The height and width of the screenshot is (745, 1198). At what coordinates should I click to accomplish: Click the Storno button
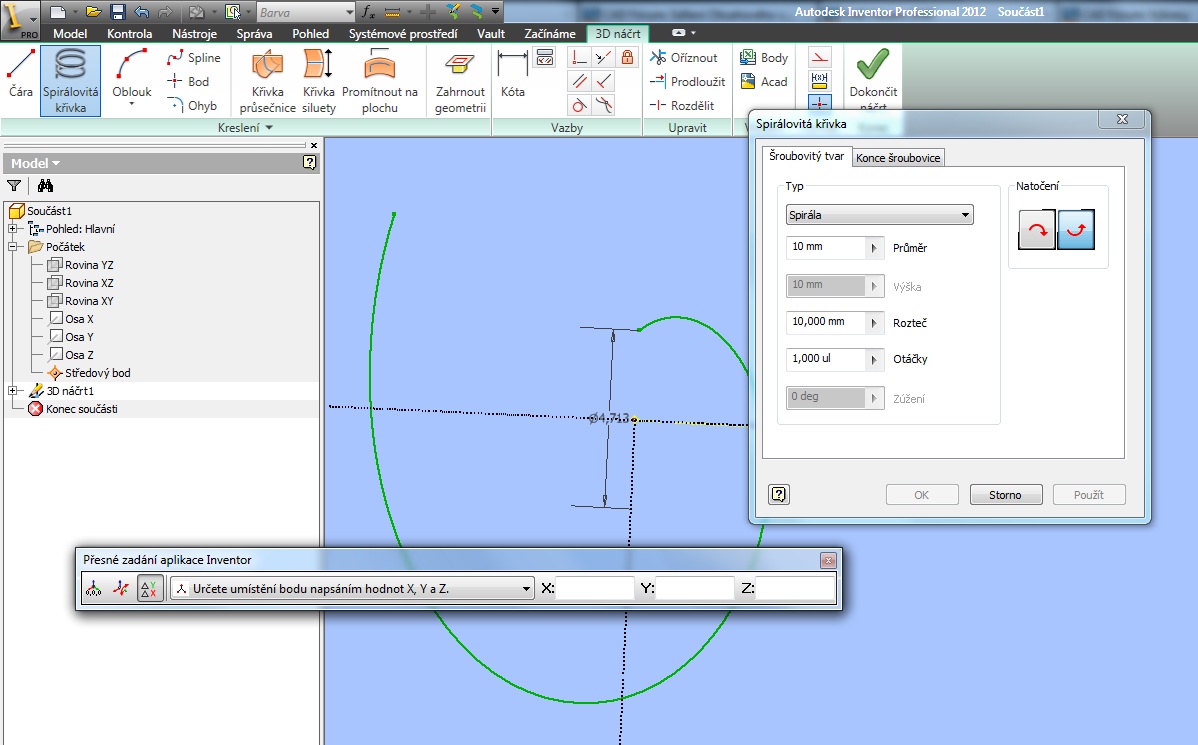pyautogui.click(x=1005, y=495)
